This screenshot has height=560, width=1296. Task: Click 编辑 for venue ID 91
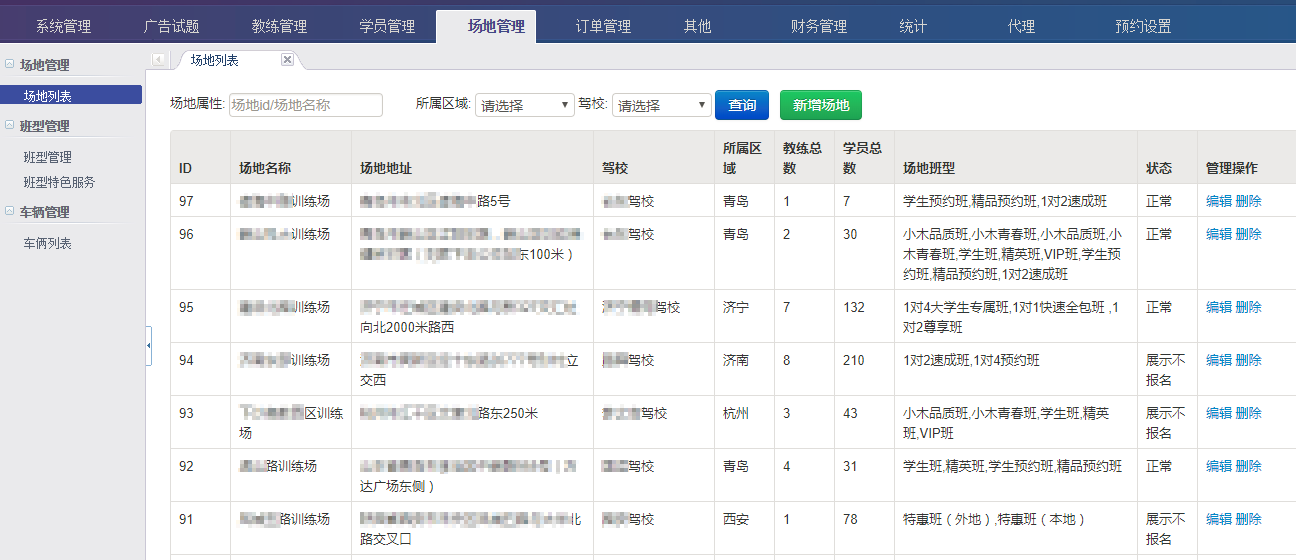[x=1219, y=519]
